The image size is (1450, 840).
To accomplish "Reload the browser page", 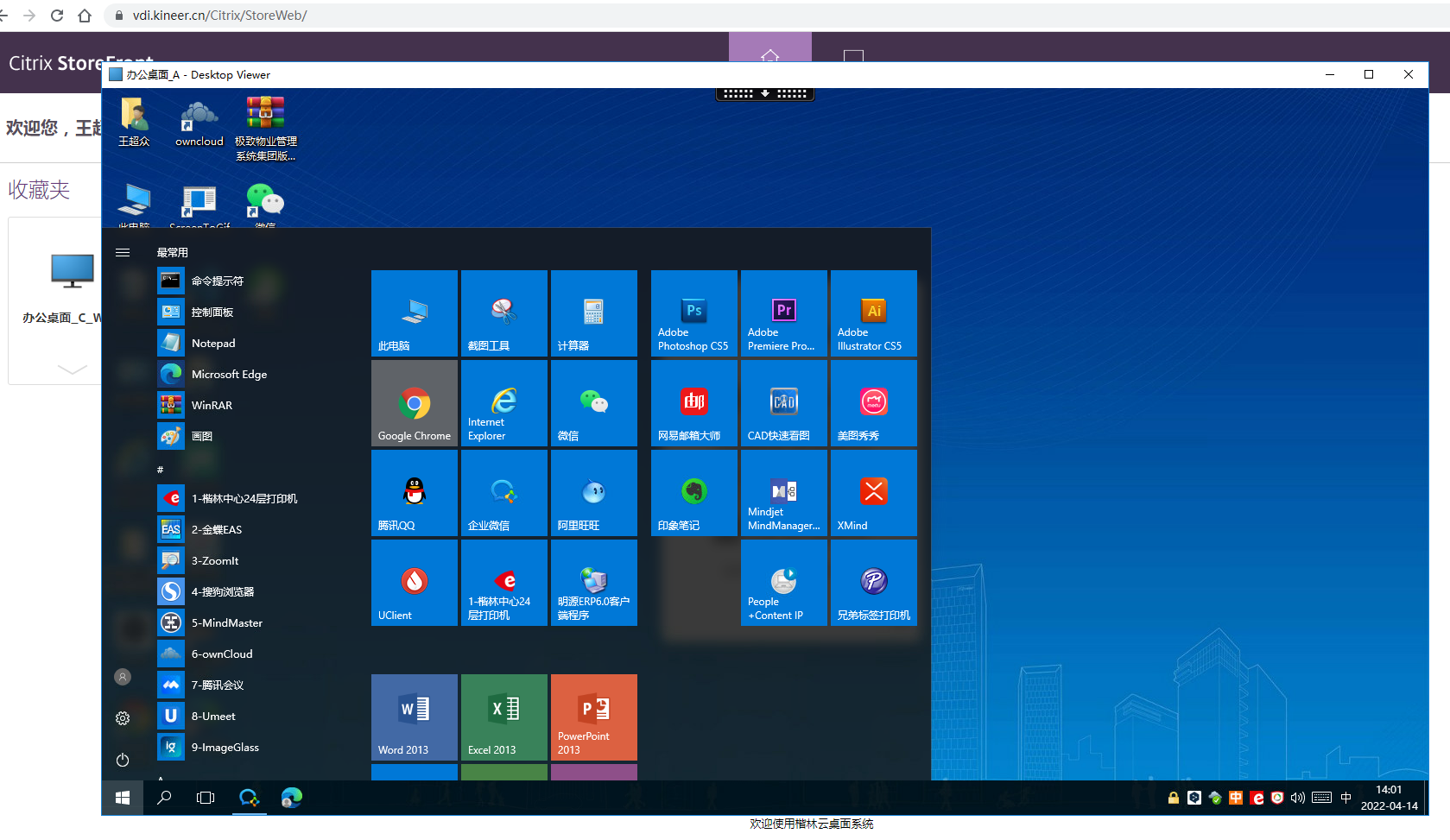I will click(57, 16).
